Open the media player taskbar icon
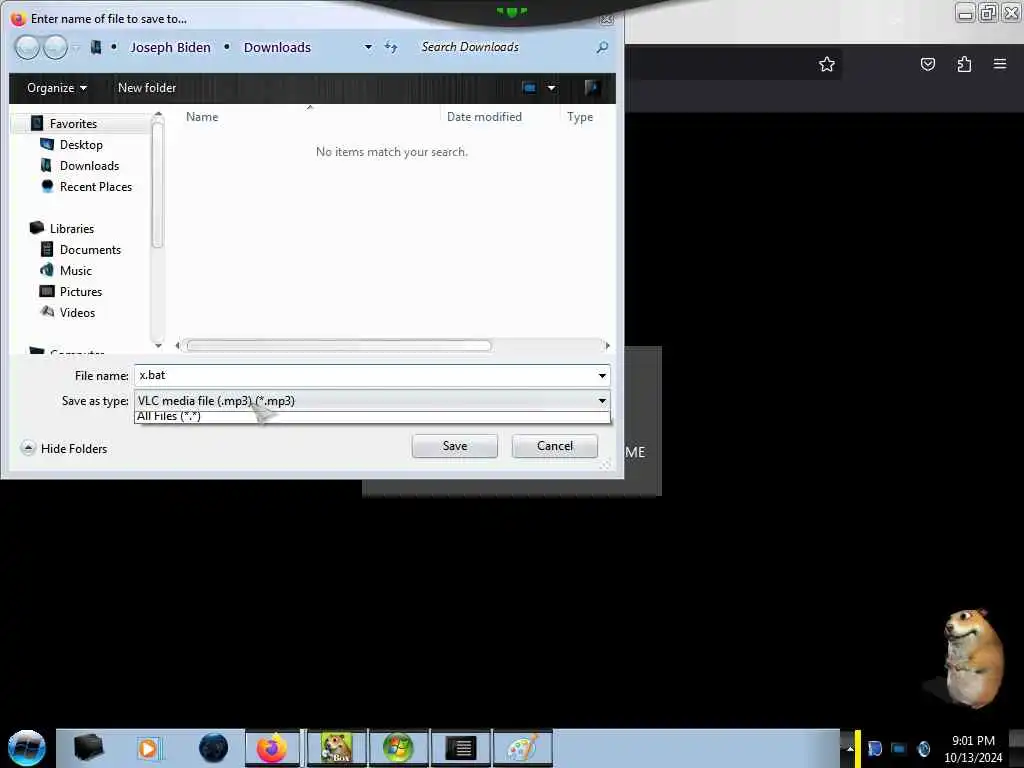Screen dimensions: 1024x768 coord(149,748)
